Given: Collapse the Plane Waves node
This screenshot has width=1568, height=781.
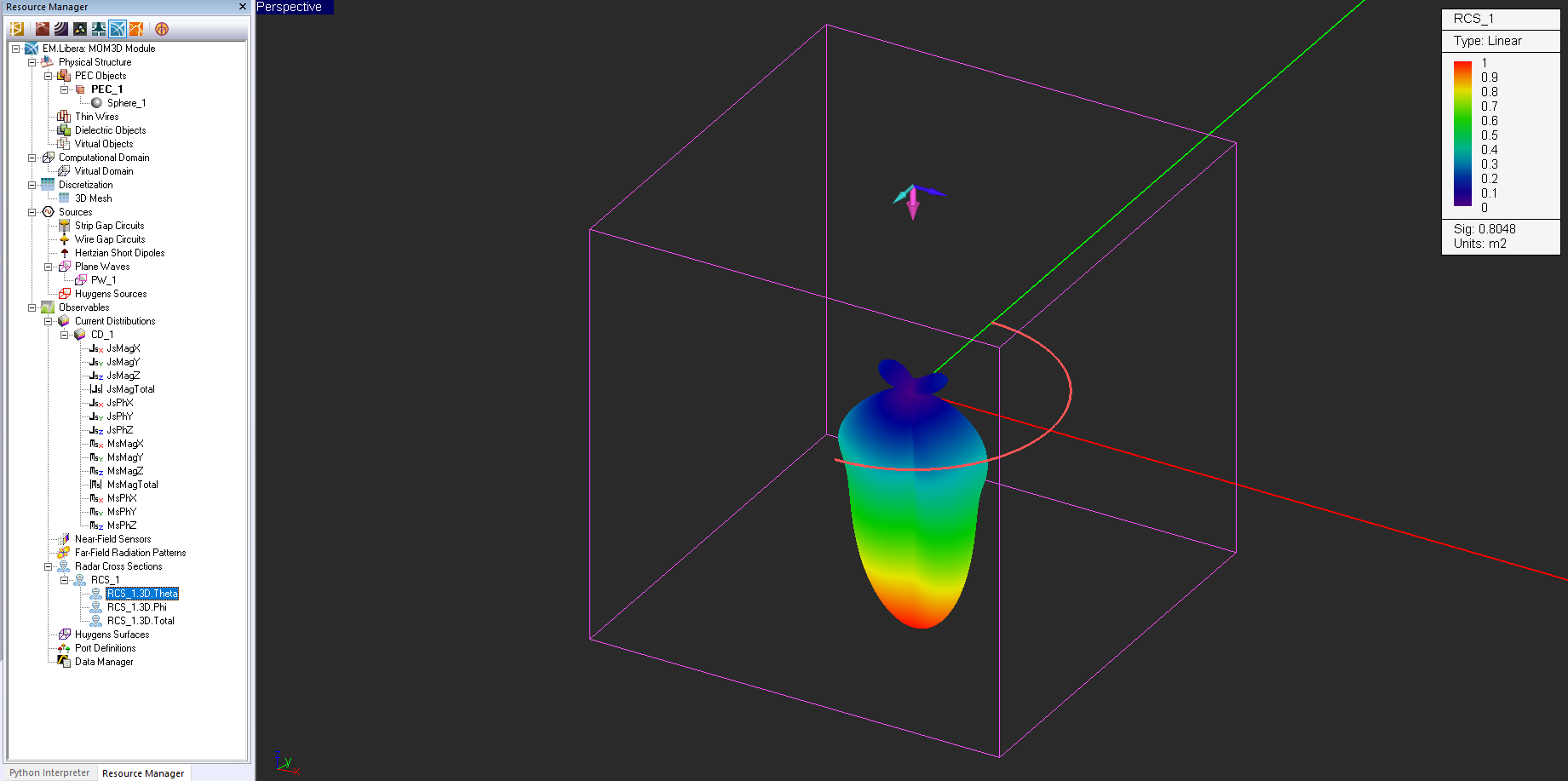Looking at the screenshot, I should [48, 267].
